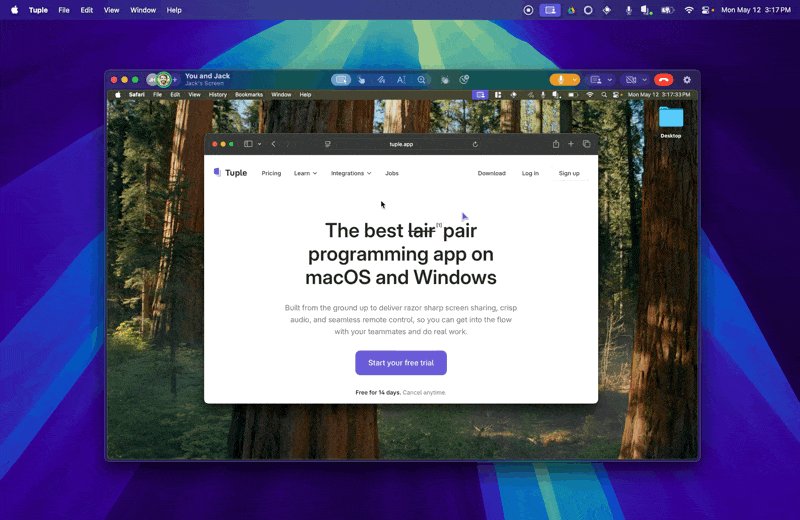Open sidebar options dropdown chevron in Safari

pos(259,144)
